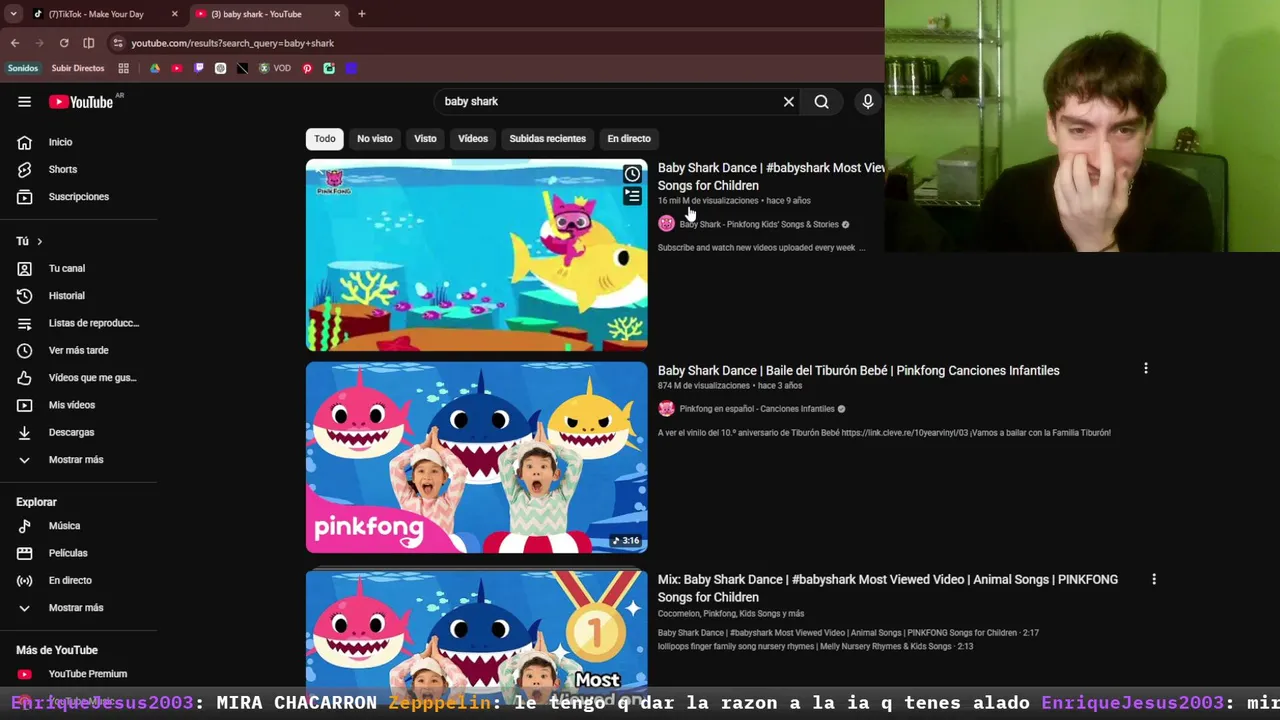The width and height of the screenshot is (1280, 720).
Task: Click the magnifier search button
Action: [821, 101]
